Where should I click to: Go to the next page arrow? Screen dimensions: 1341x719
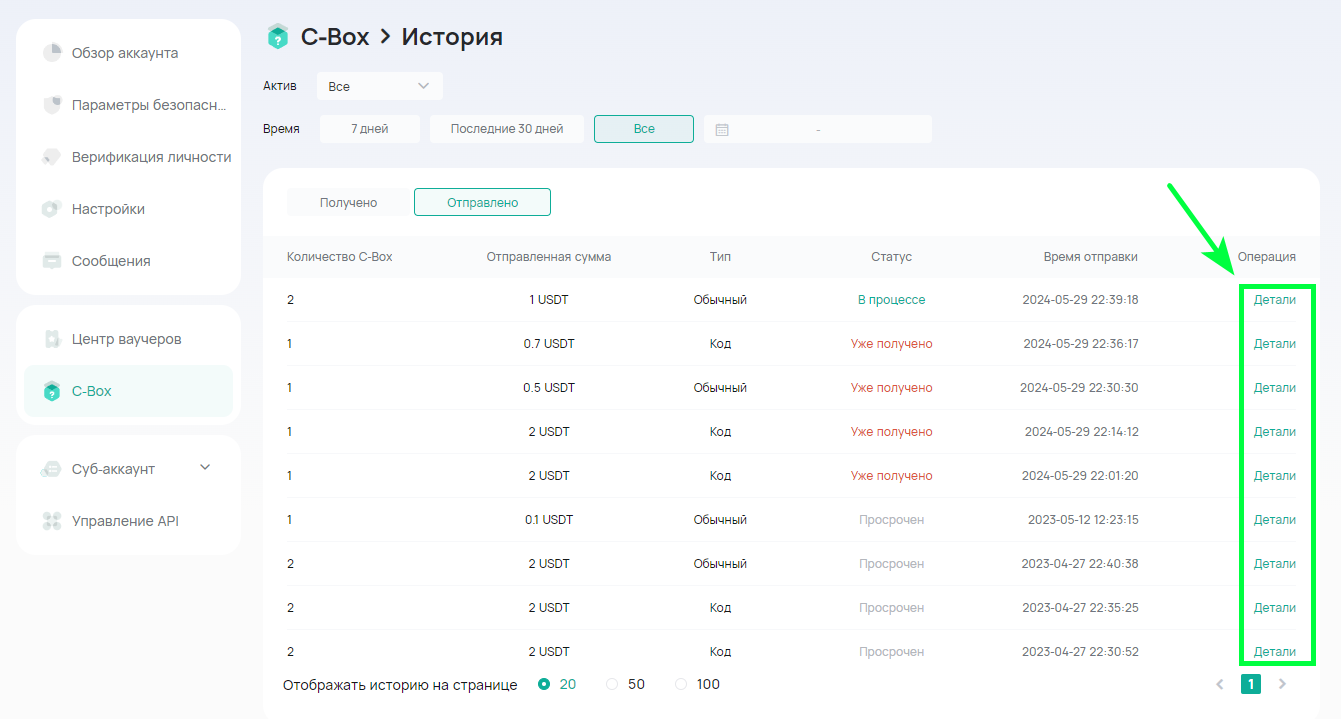(1283, 684)
